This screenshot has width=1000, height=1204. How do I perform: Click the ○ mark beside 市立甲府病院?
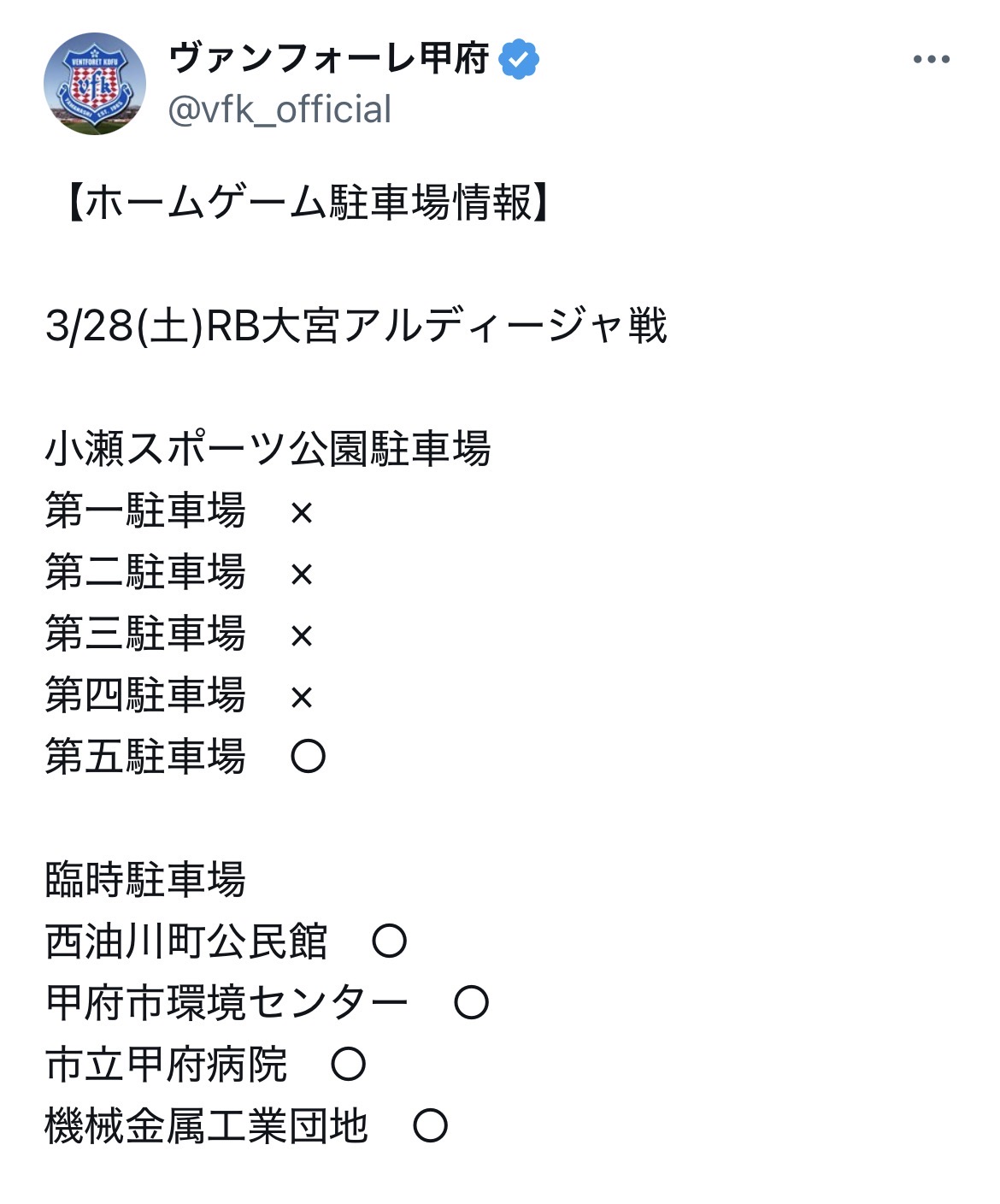(349, 1065)
